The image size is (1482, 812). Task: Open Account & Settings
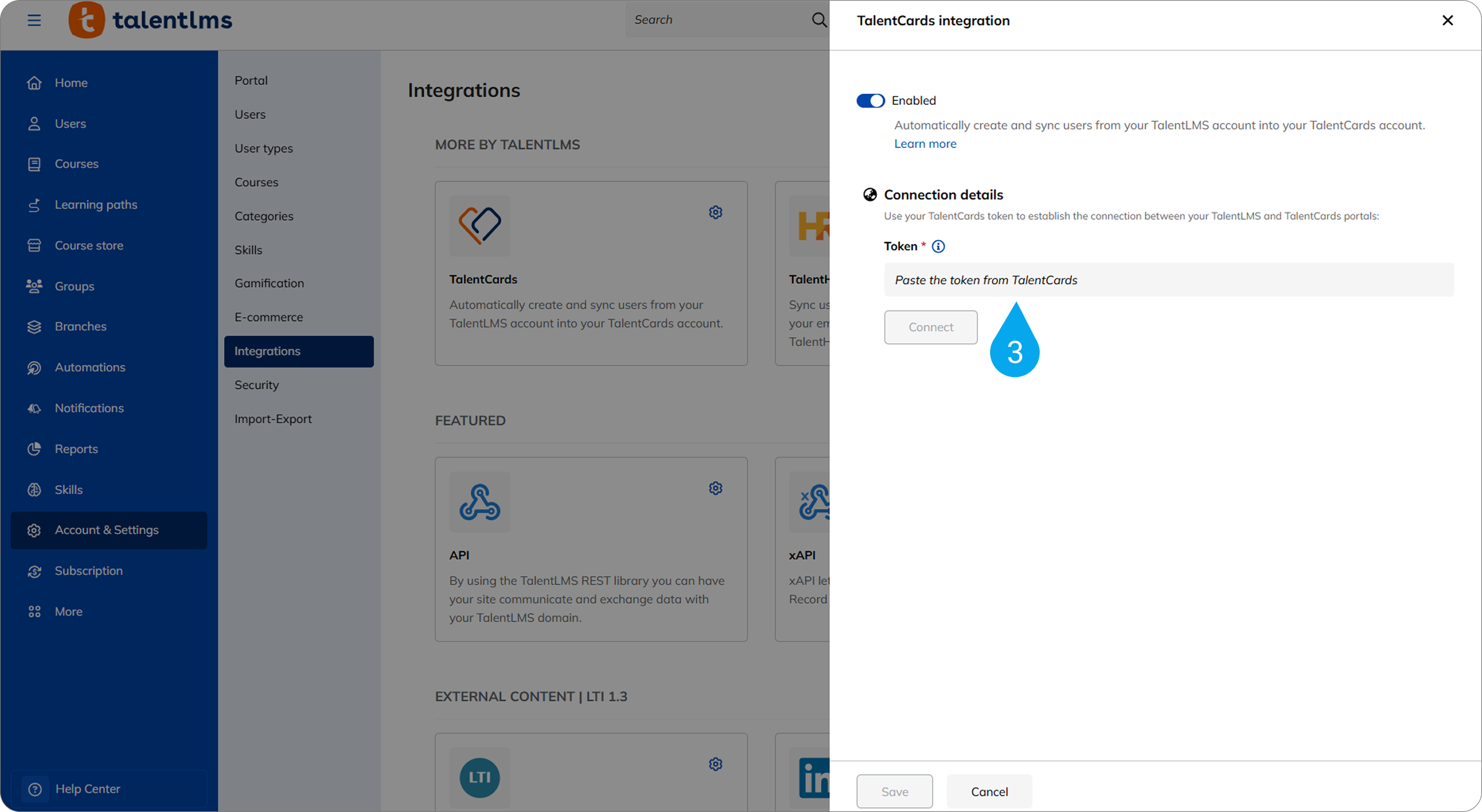click(x=109, y=530)
